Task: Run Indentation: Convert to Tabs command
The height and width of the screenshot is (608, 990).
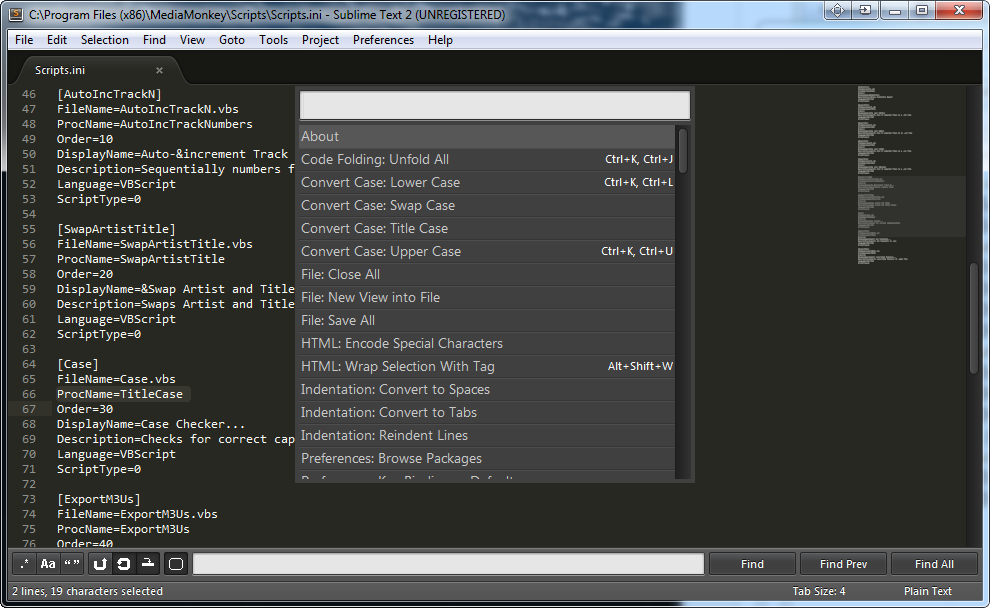Action: (x=487, y=413)
